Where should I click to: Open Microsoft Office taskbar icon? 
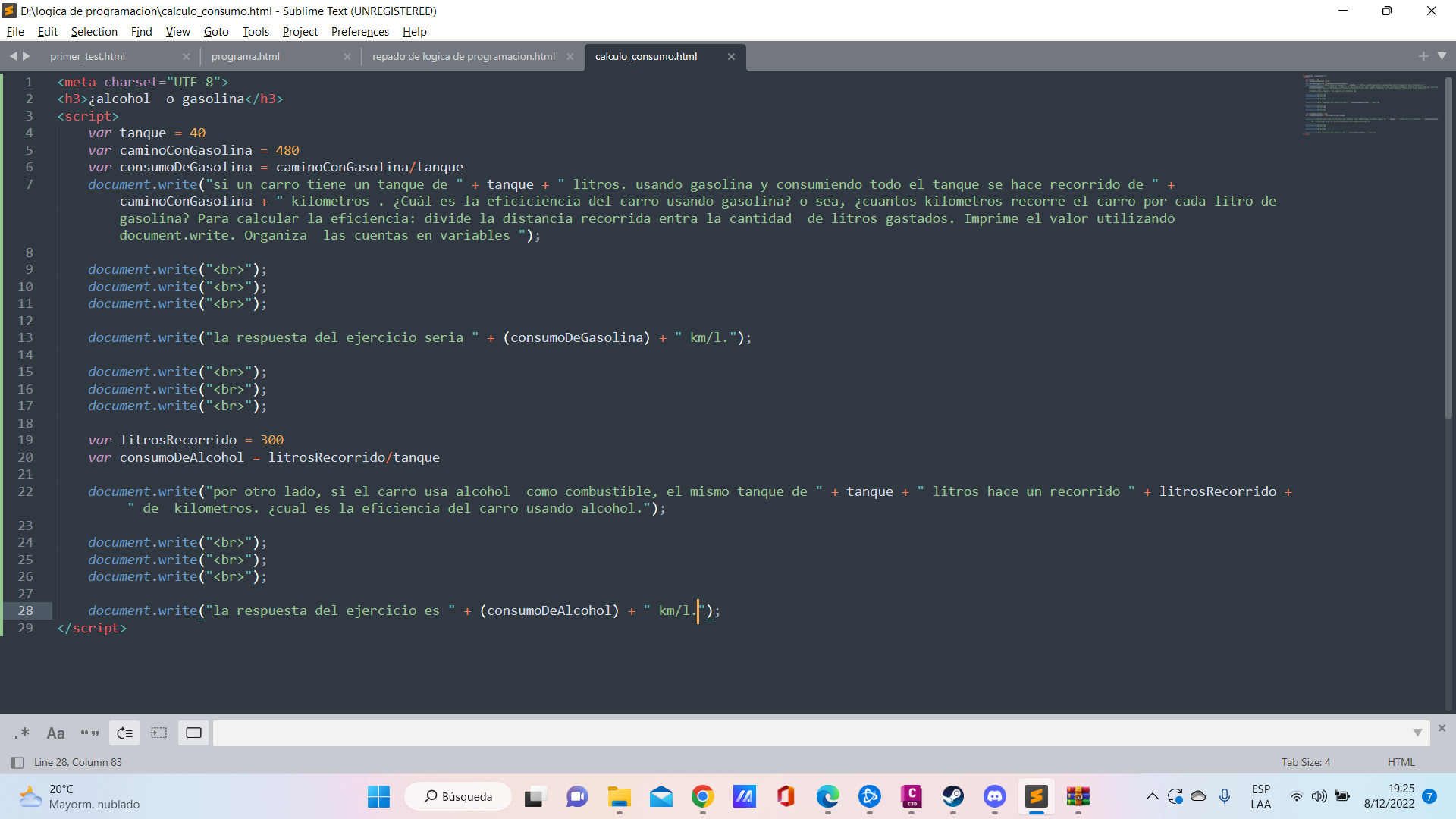[786, 796]
